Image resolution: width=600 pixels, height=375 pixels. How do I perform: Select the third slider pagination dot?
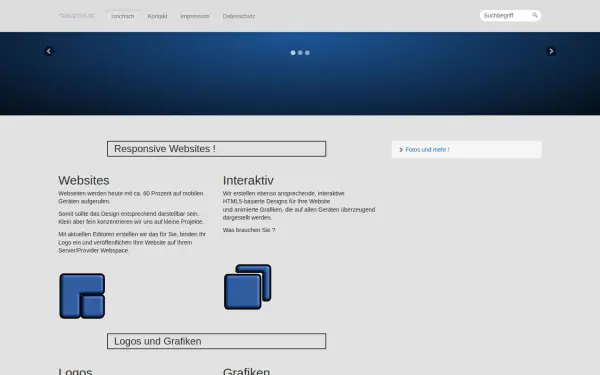pos(307,53)
